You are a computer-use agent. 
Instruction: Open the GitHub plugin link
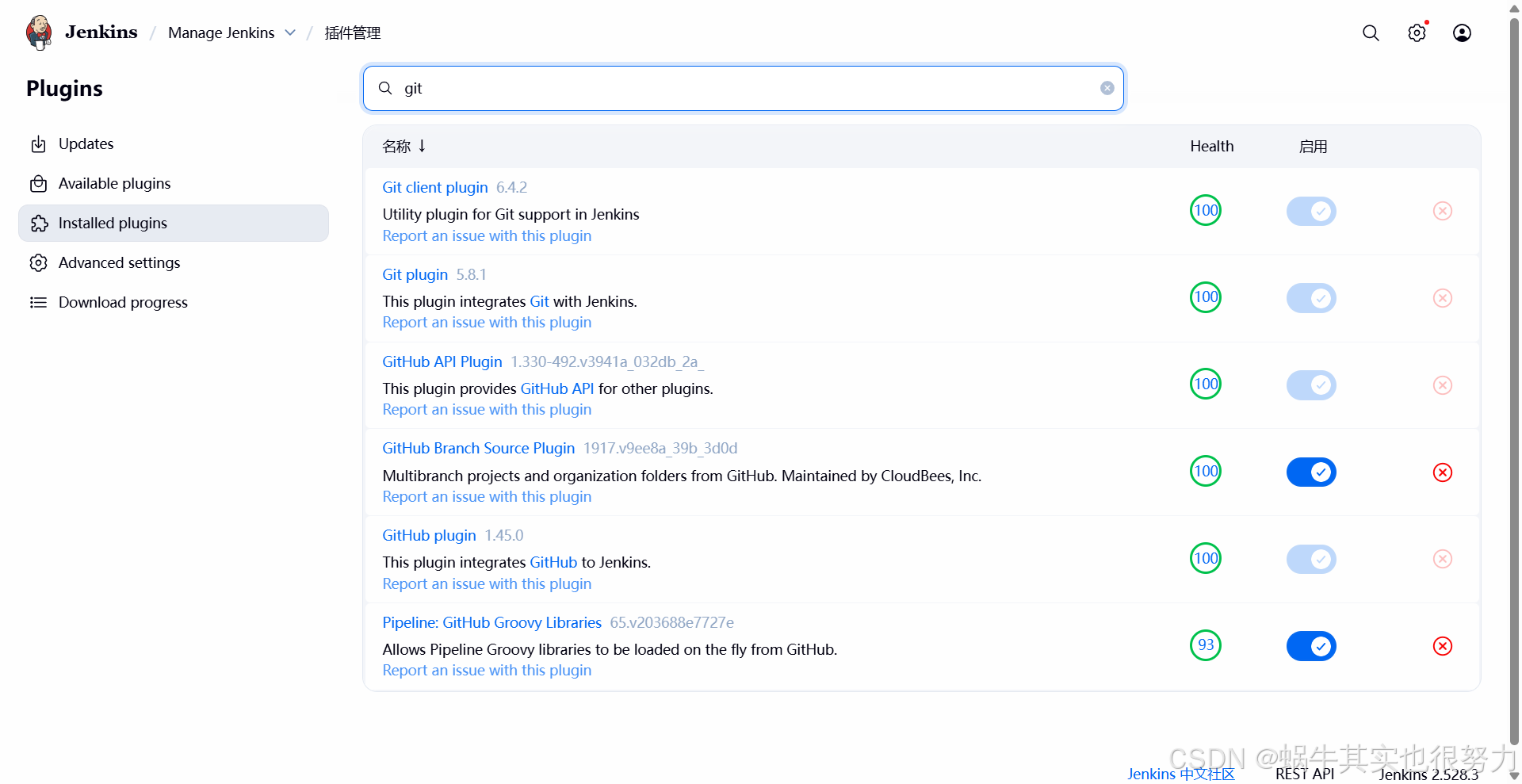(x=429, y=535)
